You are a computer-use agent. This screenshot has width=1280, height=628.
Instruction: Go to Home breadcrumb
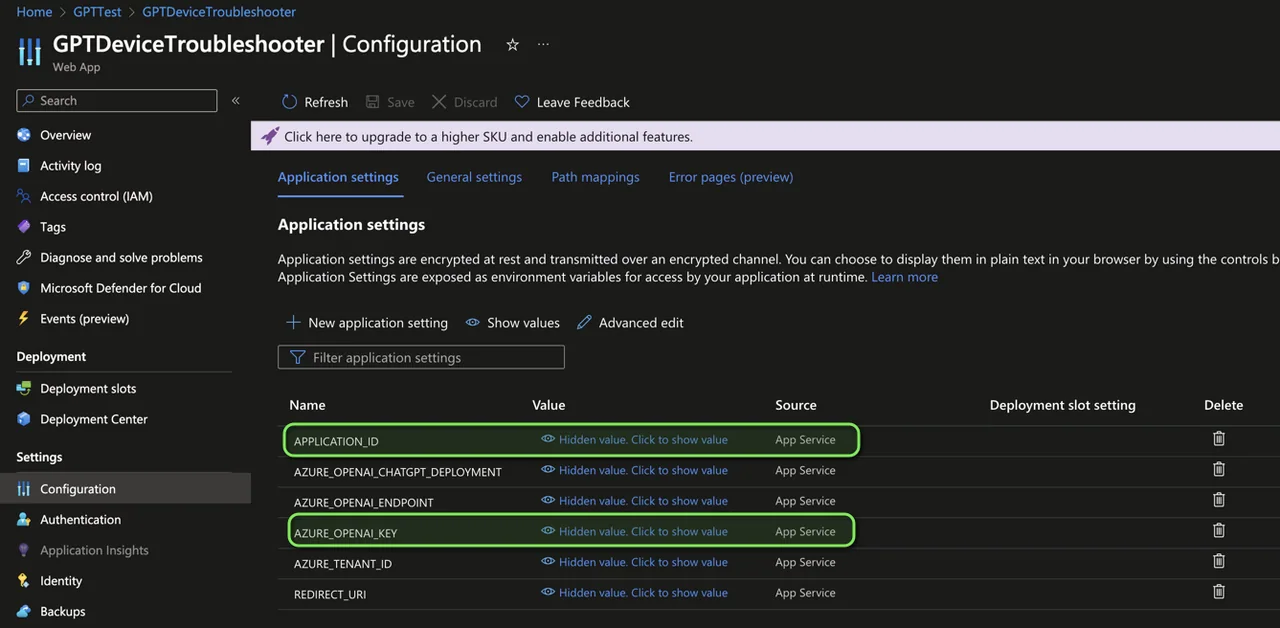click(x=34, y=12)
